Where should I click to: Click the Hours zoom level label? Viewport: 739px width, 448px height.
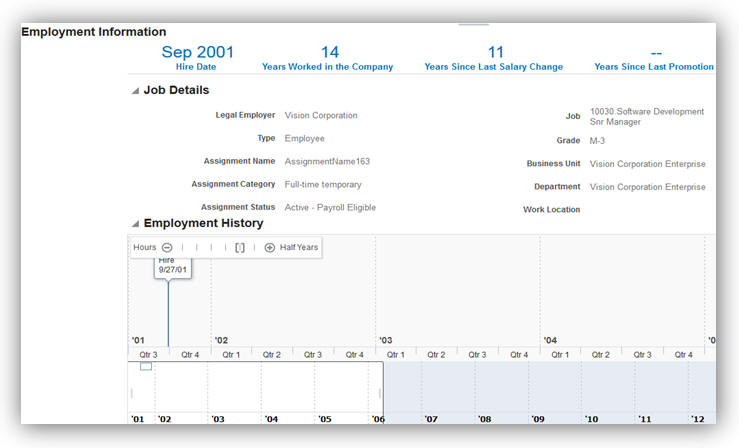[144, 247]
